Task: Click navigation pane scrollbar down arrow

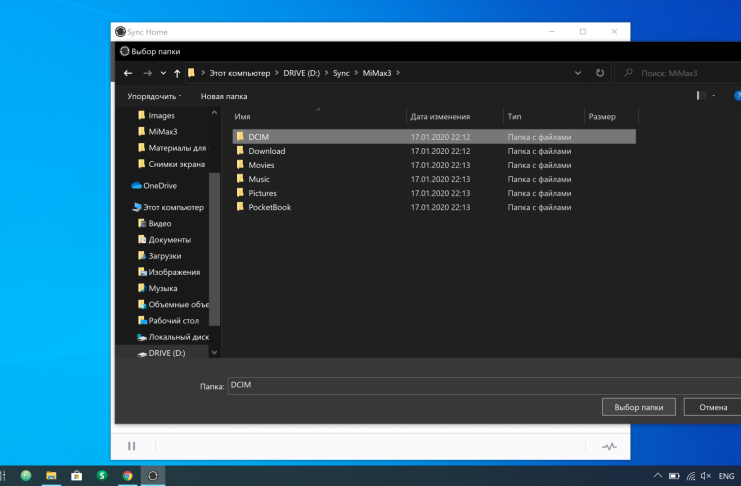Action: [215, 353]
